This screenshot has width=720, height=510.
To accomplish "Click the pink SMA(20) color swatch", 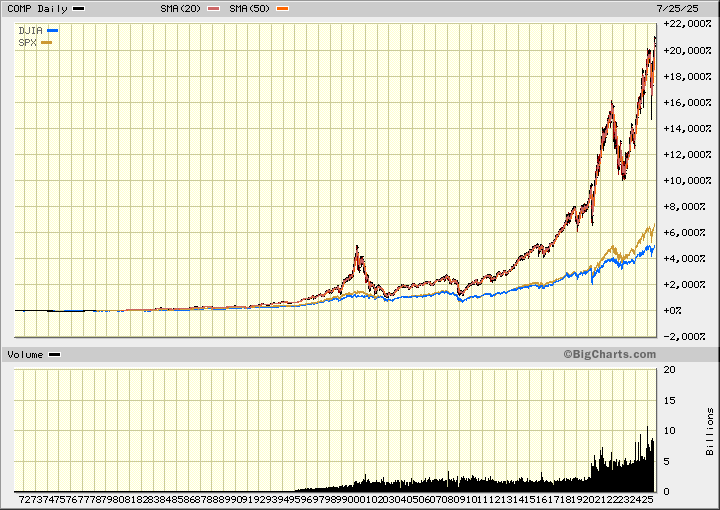I will (x=214, y=9).
